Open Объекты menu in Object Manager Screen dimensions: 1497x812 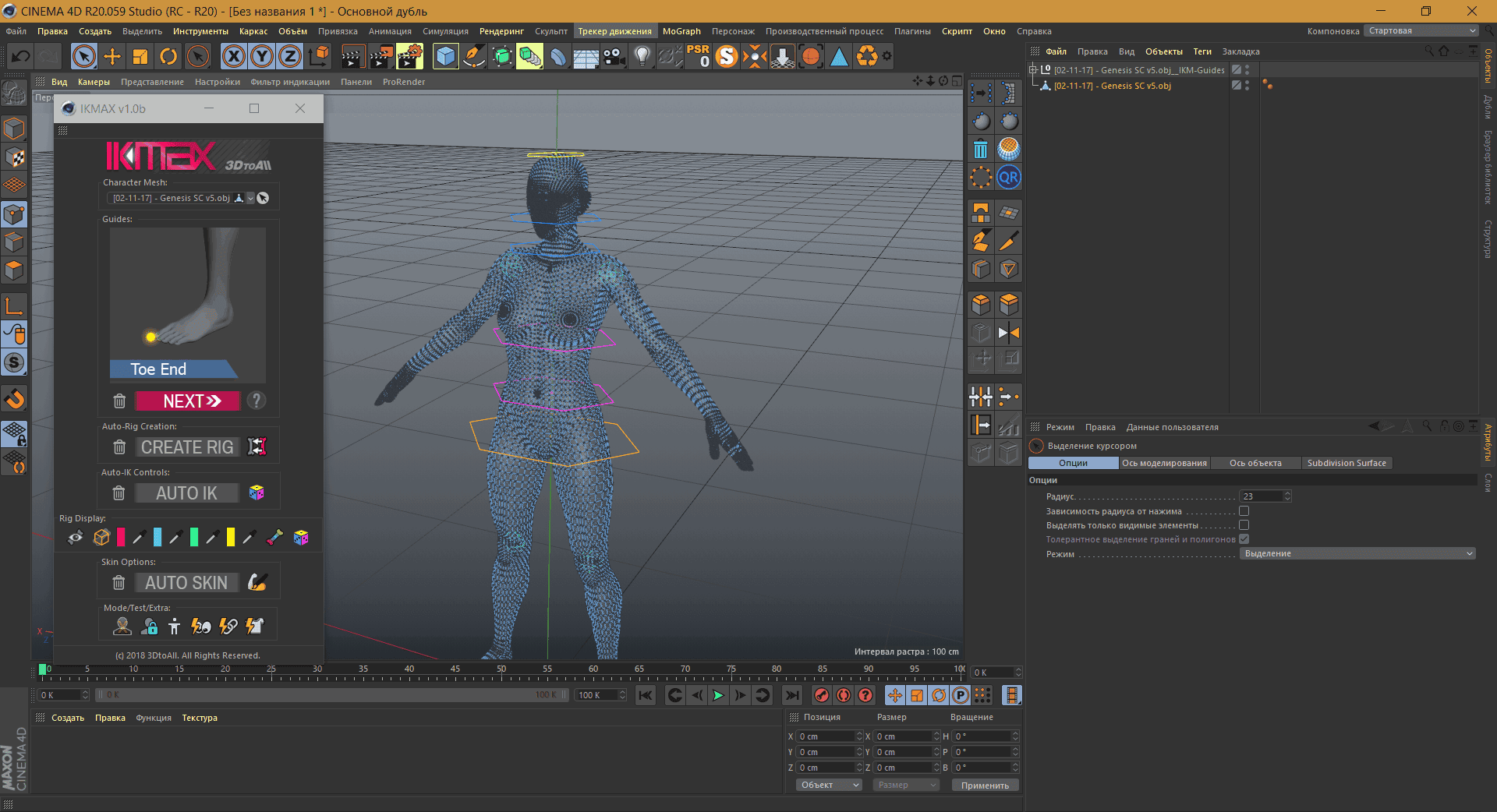coord(1163,51)
